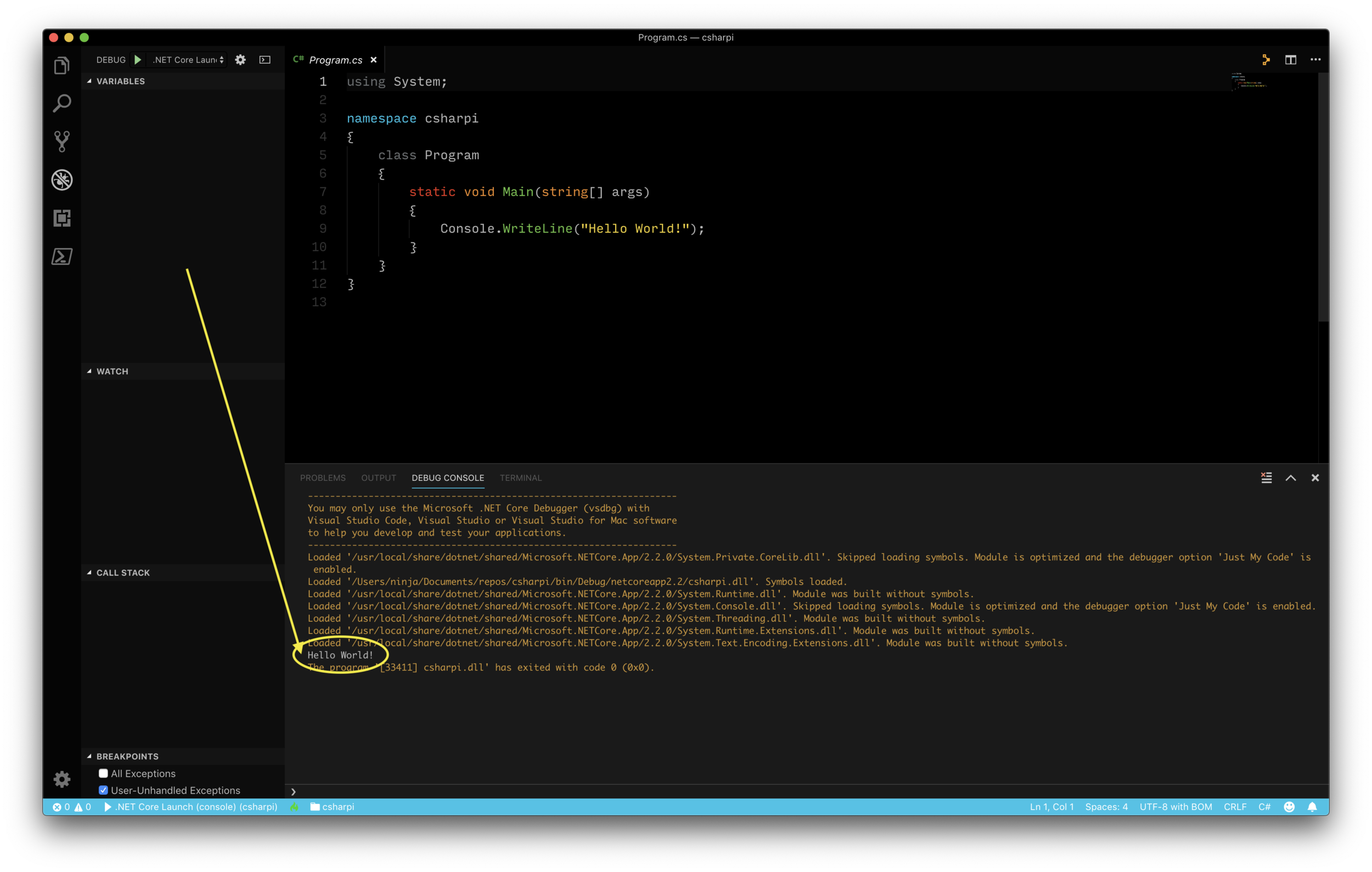The width and height of the screenshot is (1372, 872).
Task: Start debugging with the green play arrow
Action: (137, 59)
